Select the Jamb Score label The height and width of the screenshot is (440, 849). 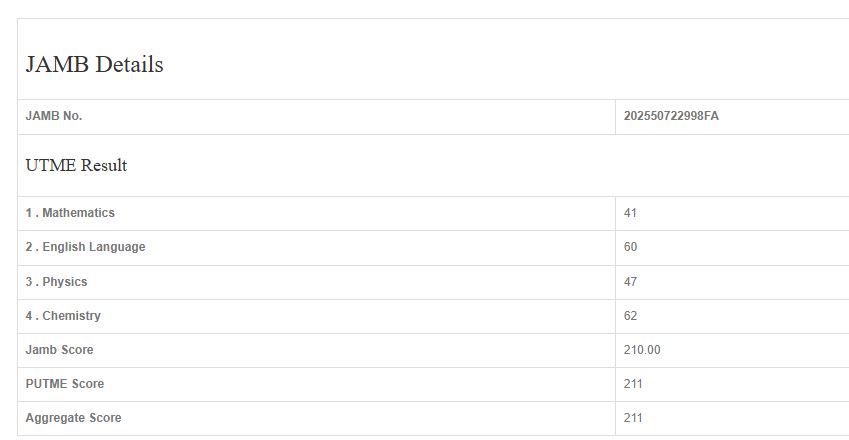59,350
